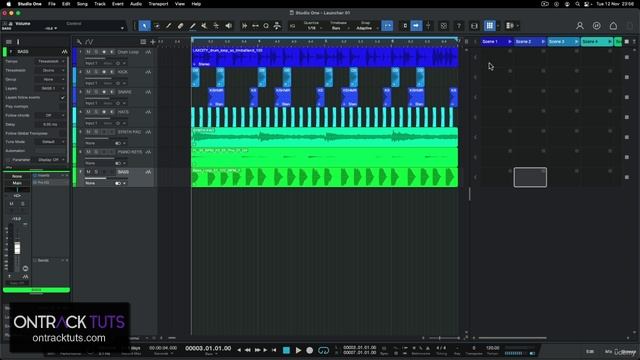Open the Start page home icon
The width and height of the screenshot is (640, 360).
click(613, 26)
